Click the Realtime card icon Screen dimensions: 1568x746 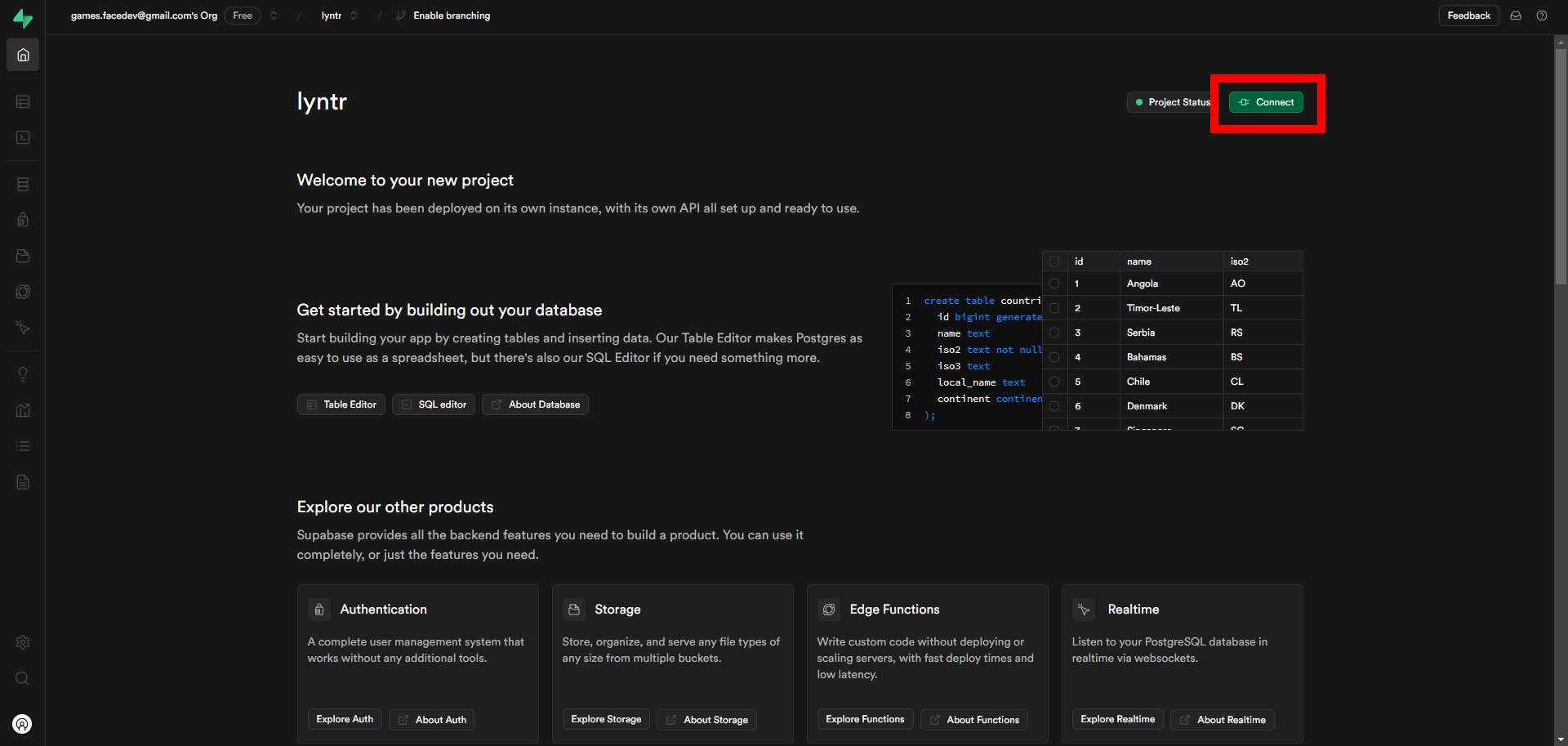point(1084,610)
